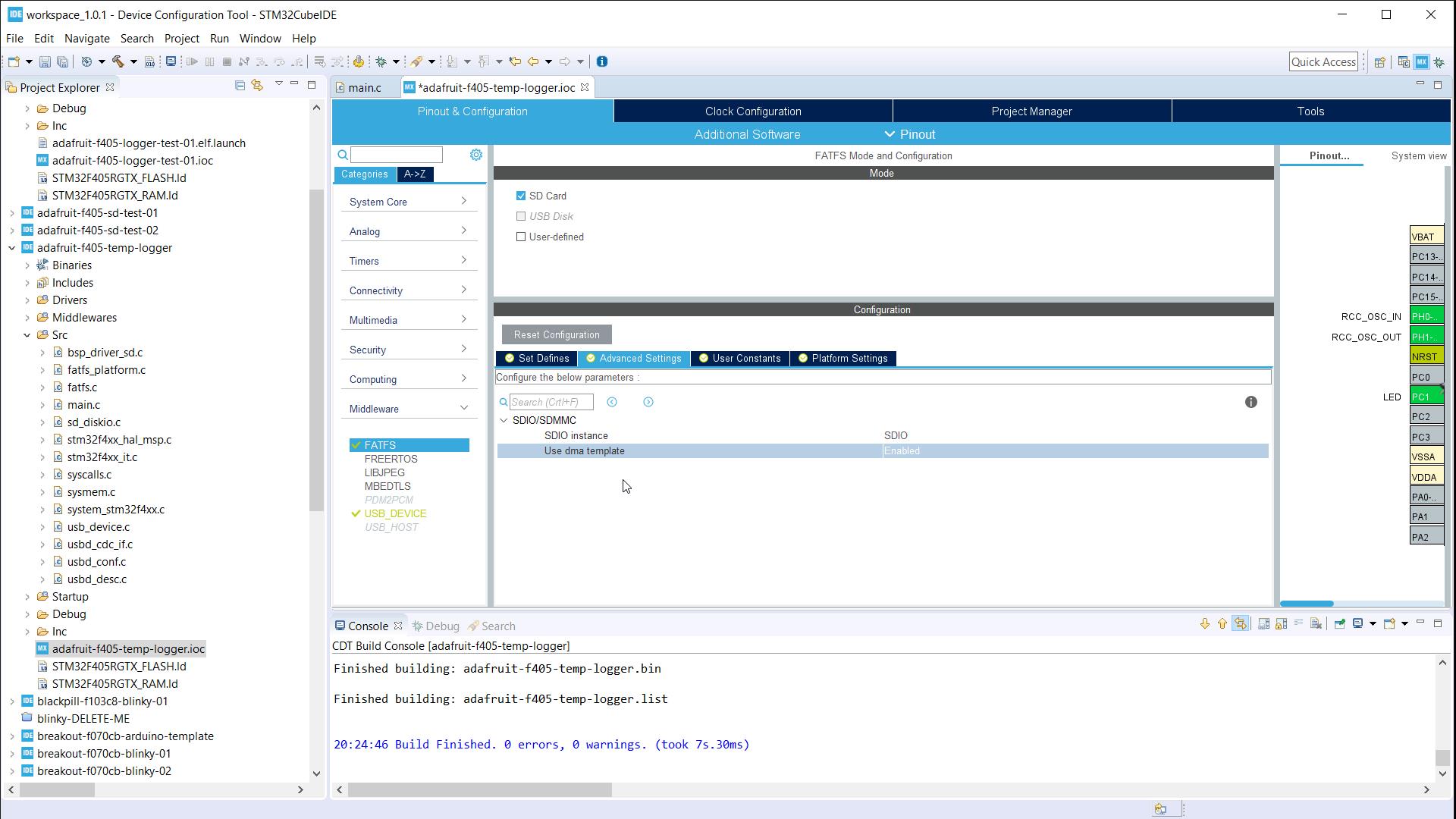Switch to the Clock Configuration tab
Screen dimensions: 1456x819
[x=752, y=111]
